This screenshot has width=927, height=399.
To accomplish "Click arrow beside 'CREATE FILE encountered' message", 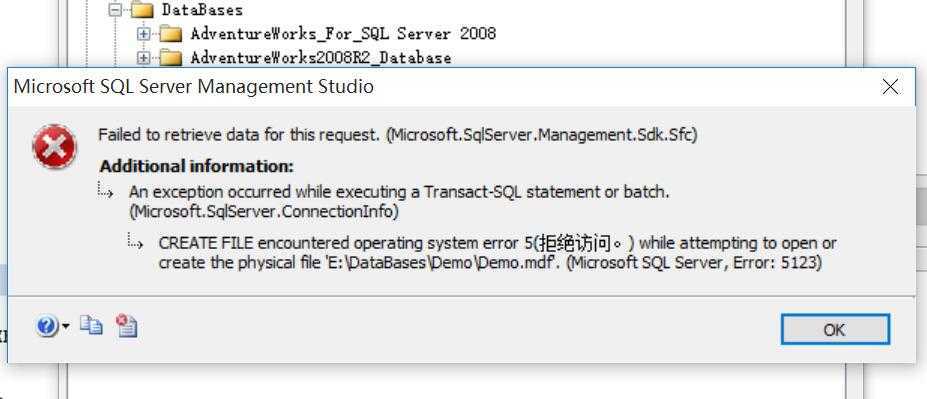I will (135, 241).
